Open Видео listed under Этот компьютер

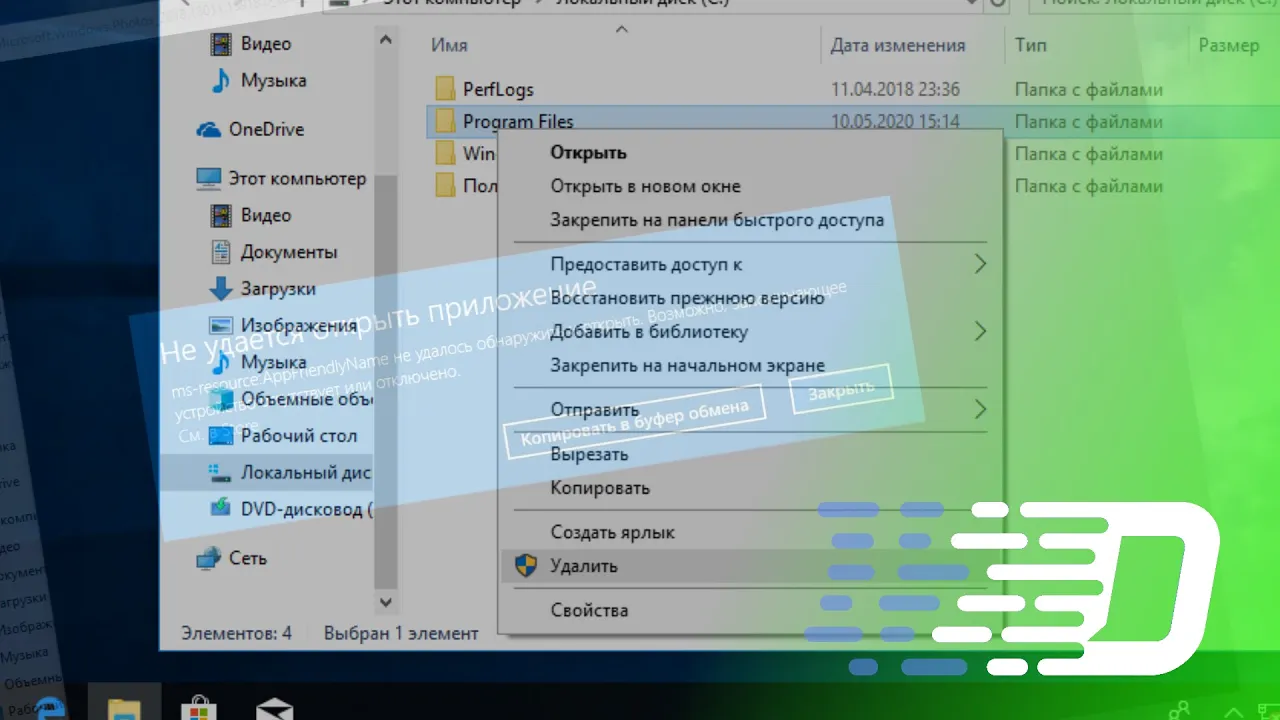coord(266,215)
